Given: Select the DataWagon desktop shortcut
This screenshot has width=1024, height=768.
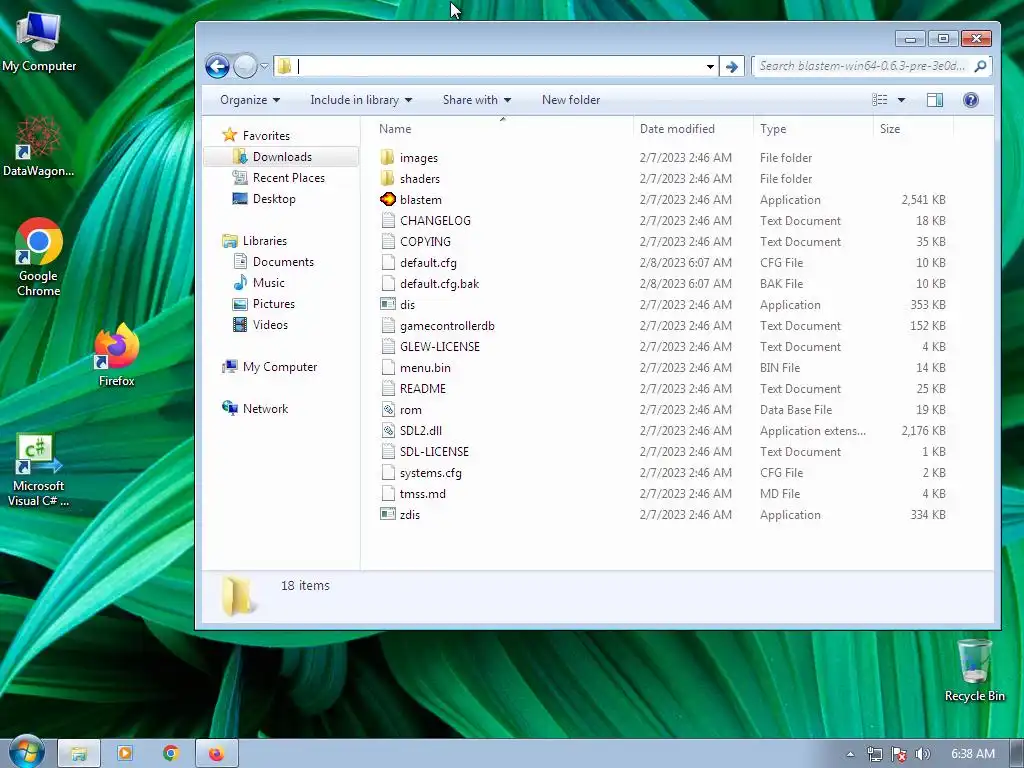Looking at the screenshot, I should (x=38, y=146).
